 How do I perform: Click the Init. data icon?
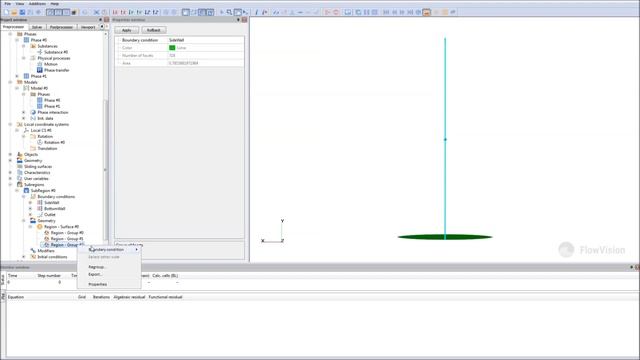click(x=33, y=118)
